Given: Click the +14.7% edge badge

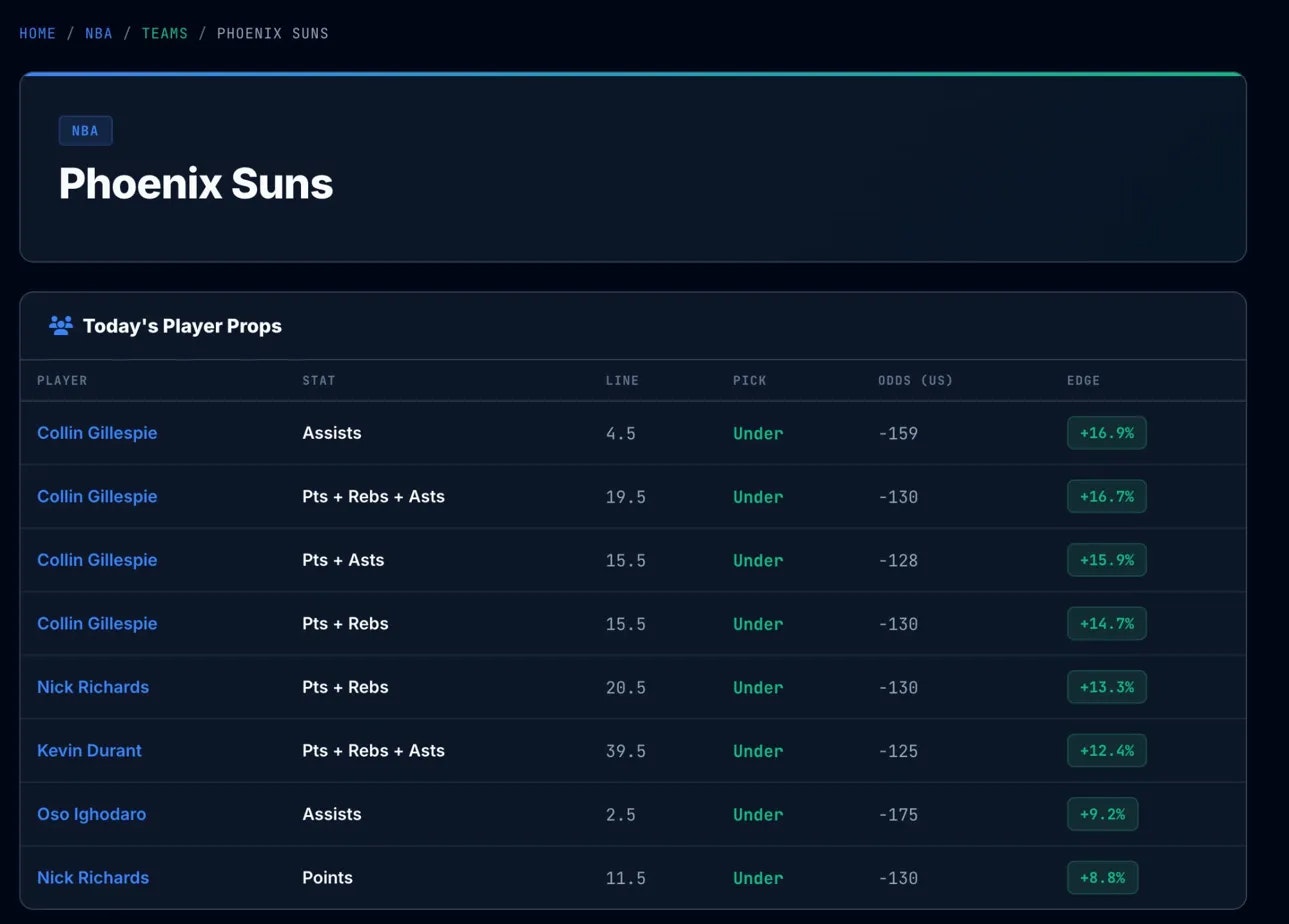Looking at the screenshot, I should [1107, 623].
